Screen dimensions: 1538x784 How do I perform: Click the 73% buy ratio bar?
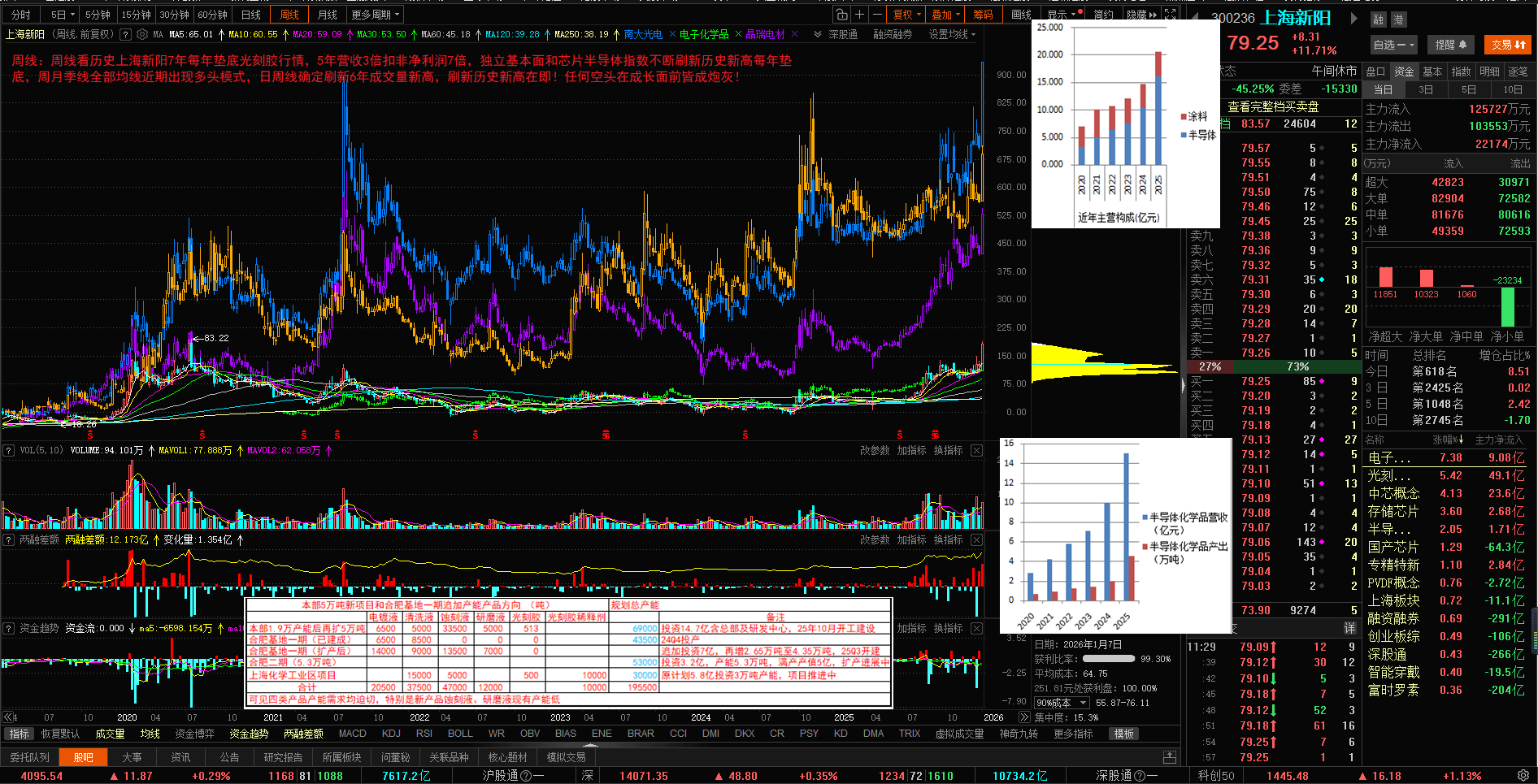[x=1297, y=366]
